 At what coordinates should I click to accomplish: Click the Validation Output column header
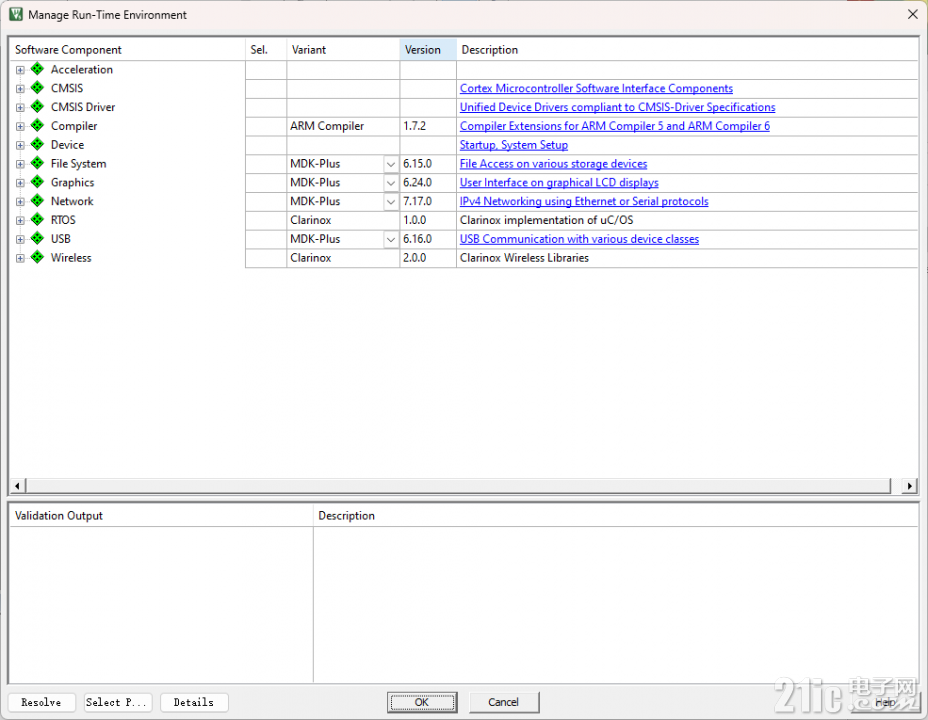click(x=161, y=516)
